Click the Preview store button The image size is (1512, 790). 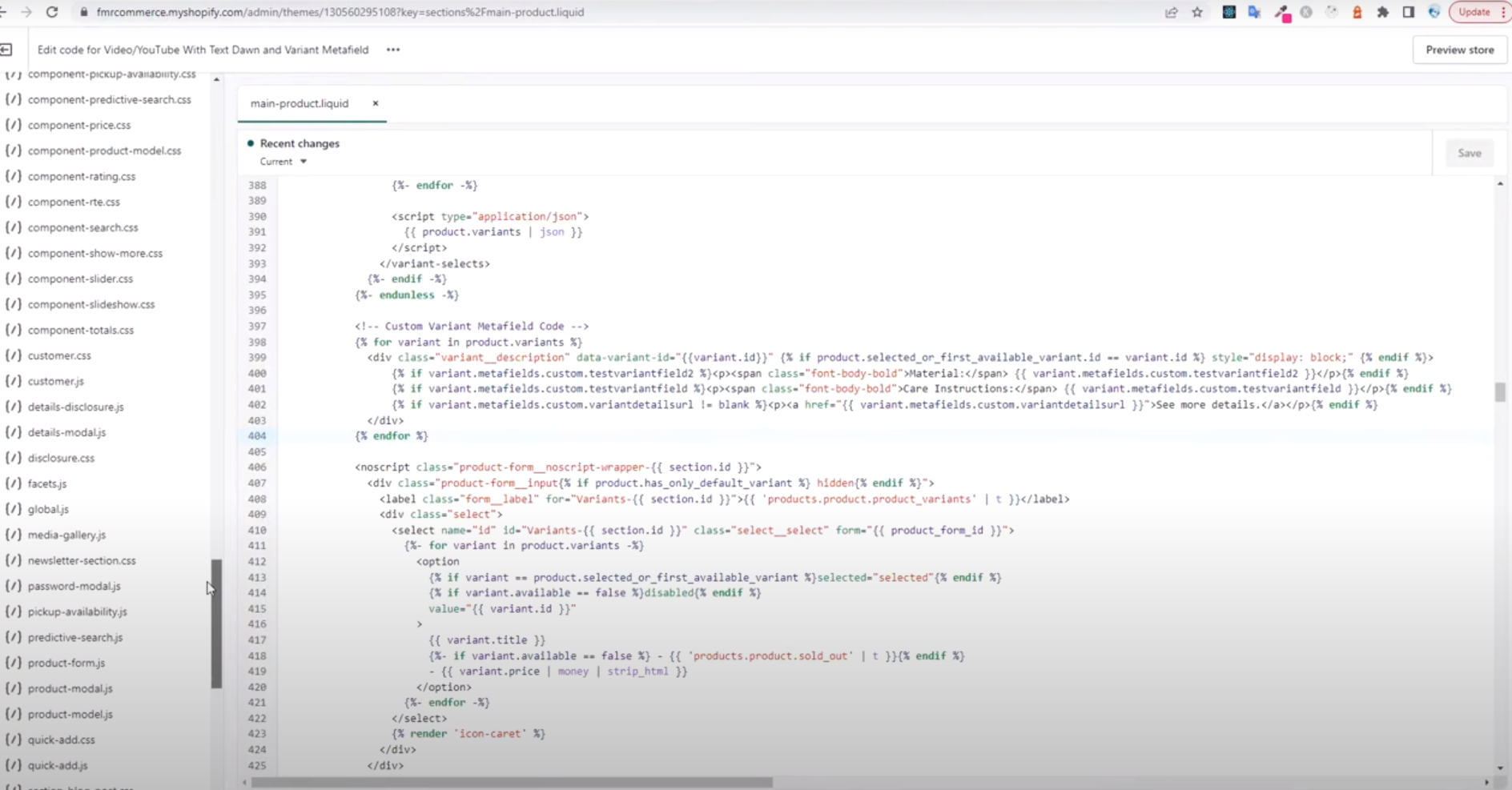click(x=1459, y=50)
